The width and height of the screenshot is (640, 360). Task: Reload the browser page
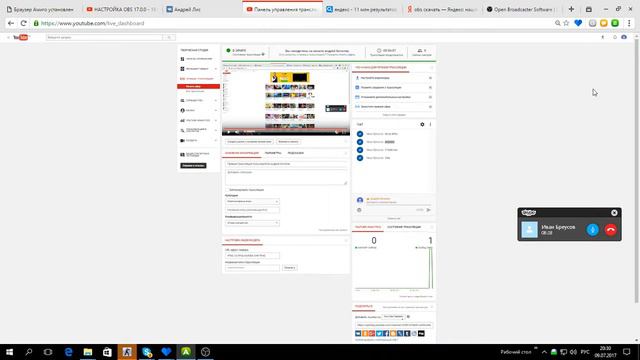point(24,23)
